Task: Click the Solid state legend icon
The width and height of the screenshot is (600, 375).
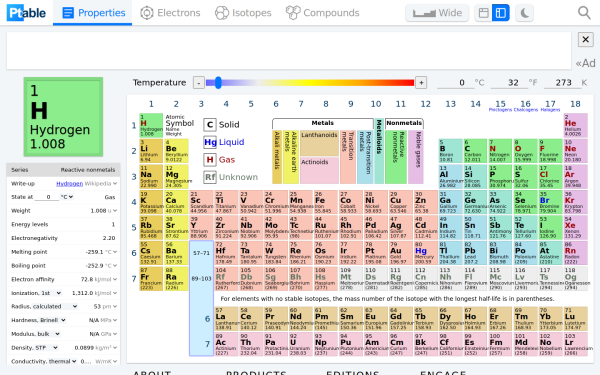Action: (x=210, y=125)
